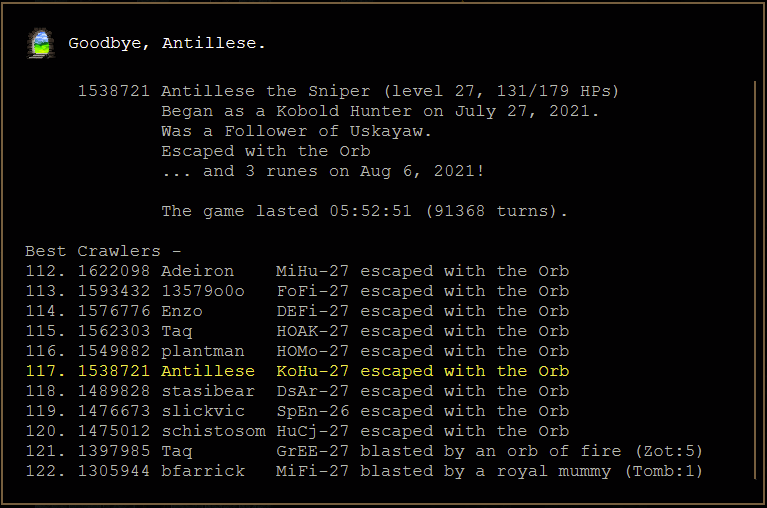Click Taq's HOAK-27 entry at rank 115
This screenshot has height=508, width=767.
click(297, 331)
